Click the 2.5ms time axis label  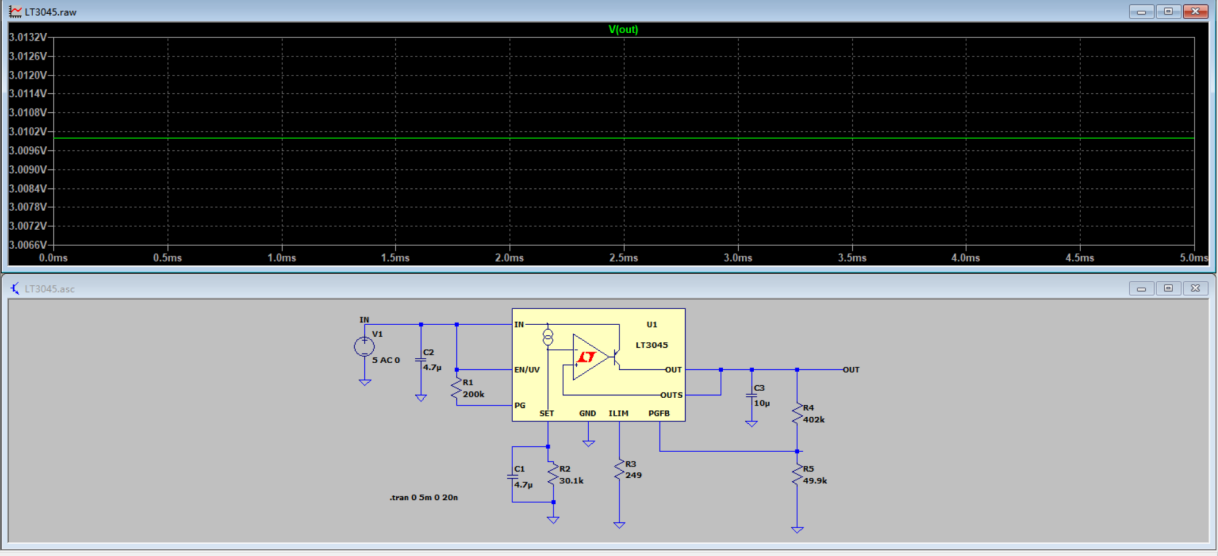(623, 258)
